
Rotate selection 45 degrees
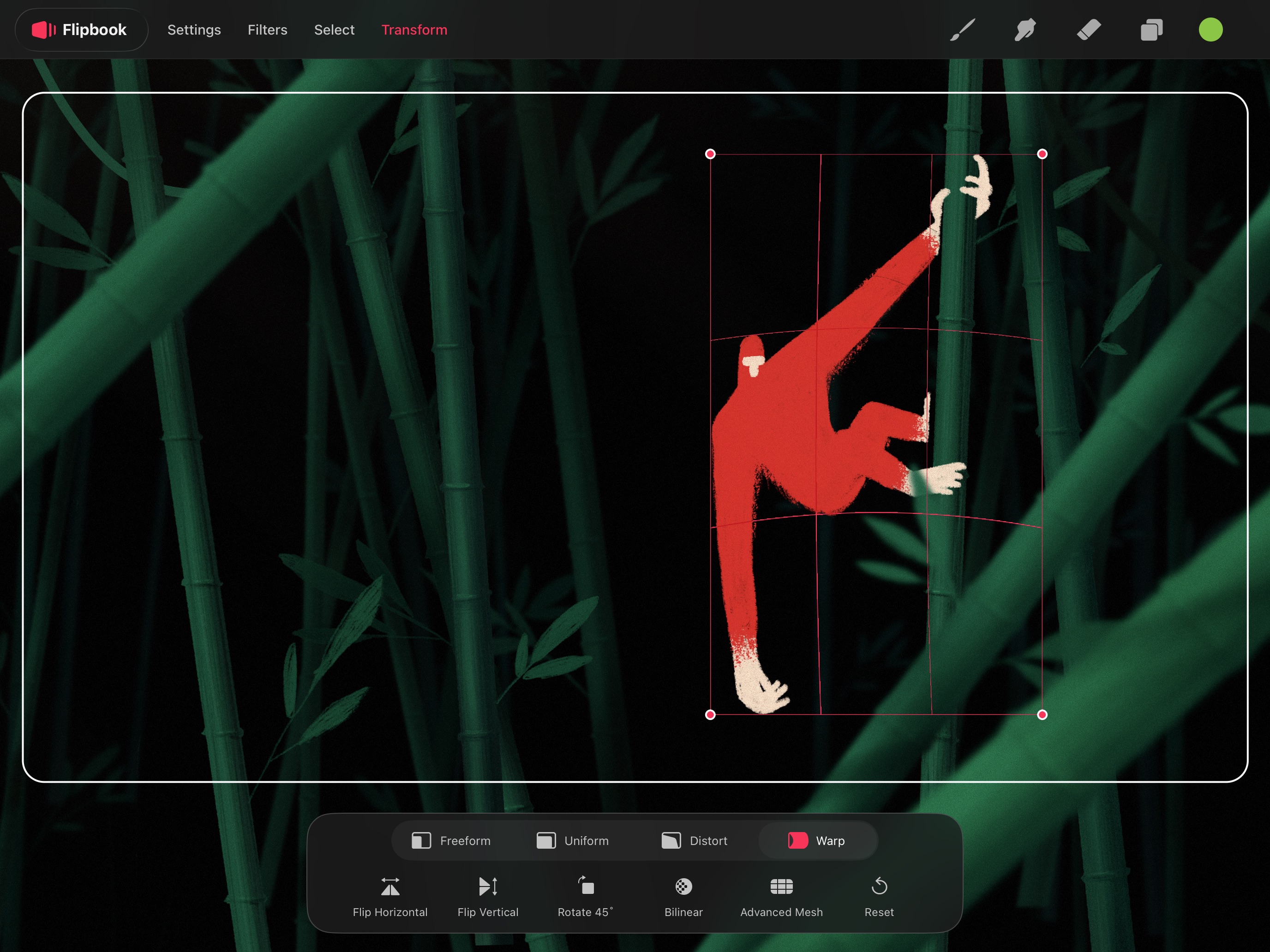click(x=585, y=887)
